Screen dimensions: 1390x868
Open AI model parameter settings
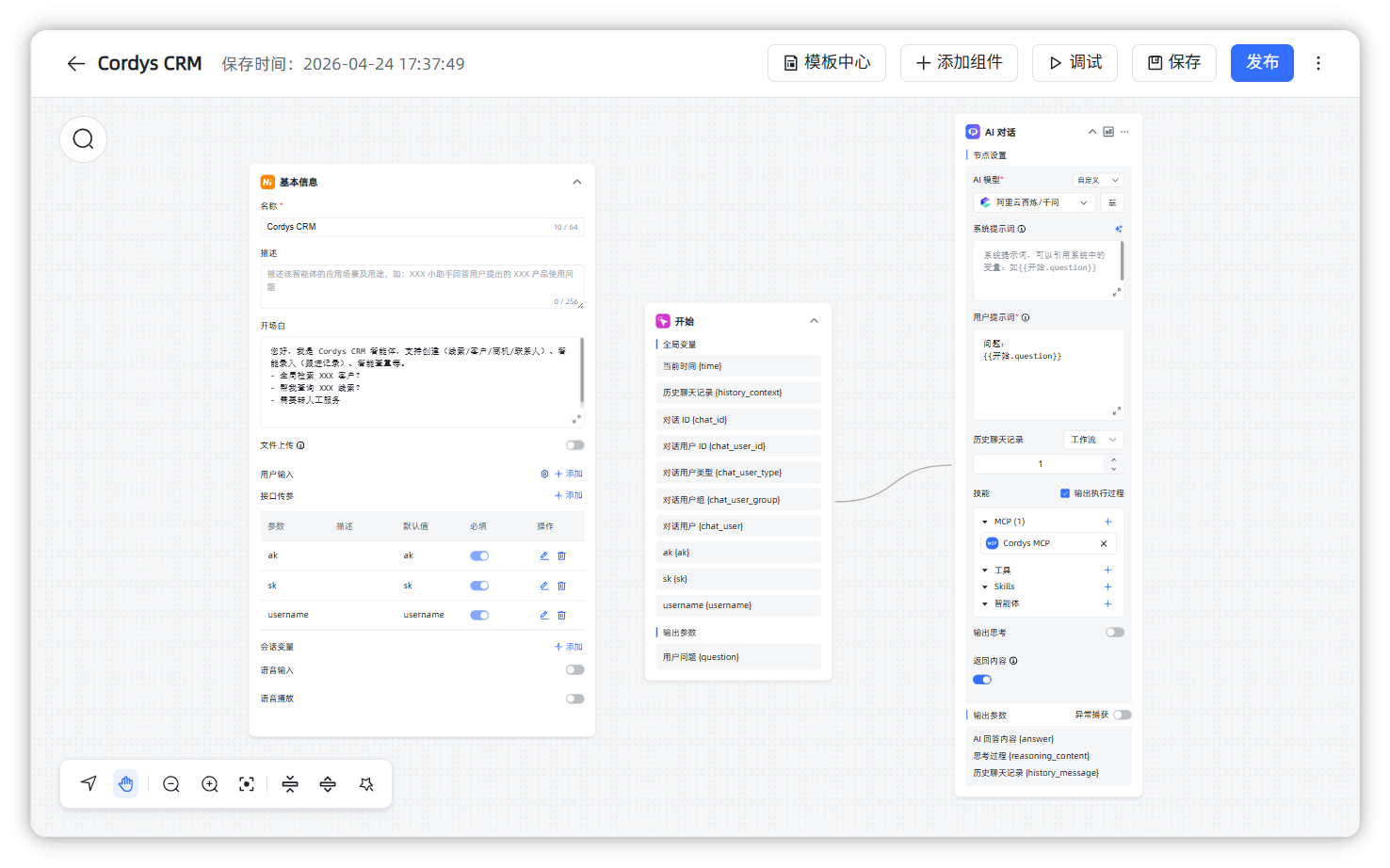click(1112, 202)
